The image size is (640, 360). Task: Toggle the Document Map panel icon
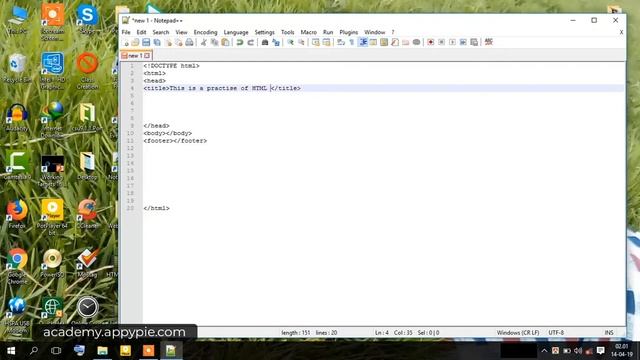click(384, 42)
